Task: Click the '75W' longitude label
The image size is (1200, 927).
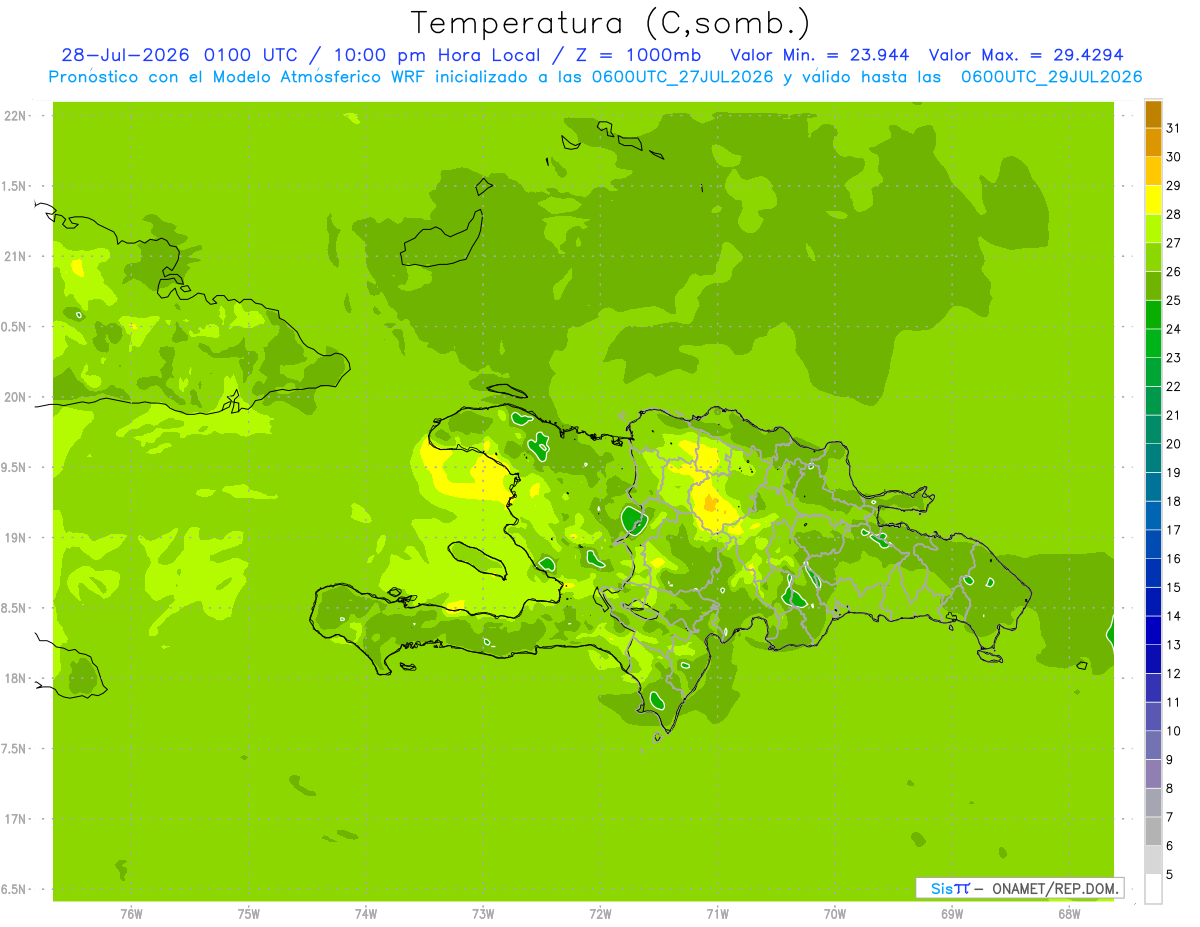Action: 249,914
